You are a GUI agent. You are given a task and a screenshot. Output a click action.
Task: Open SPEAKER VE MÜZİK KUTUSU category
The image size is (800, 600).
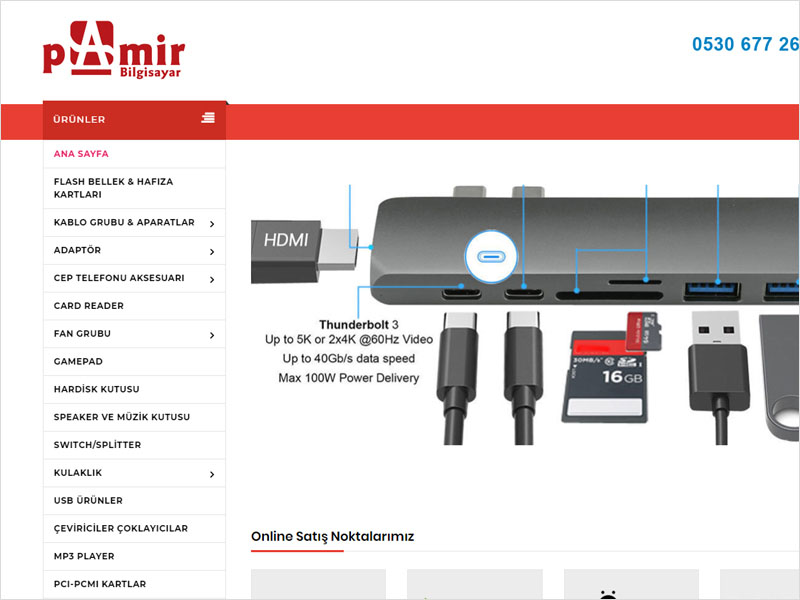[122, 417]
